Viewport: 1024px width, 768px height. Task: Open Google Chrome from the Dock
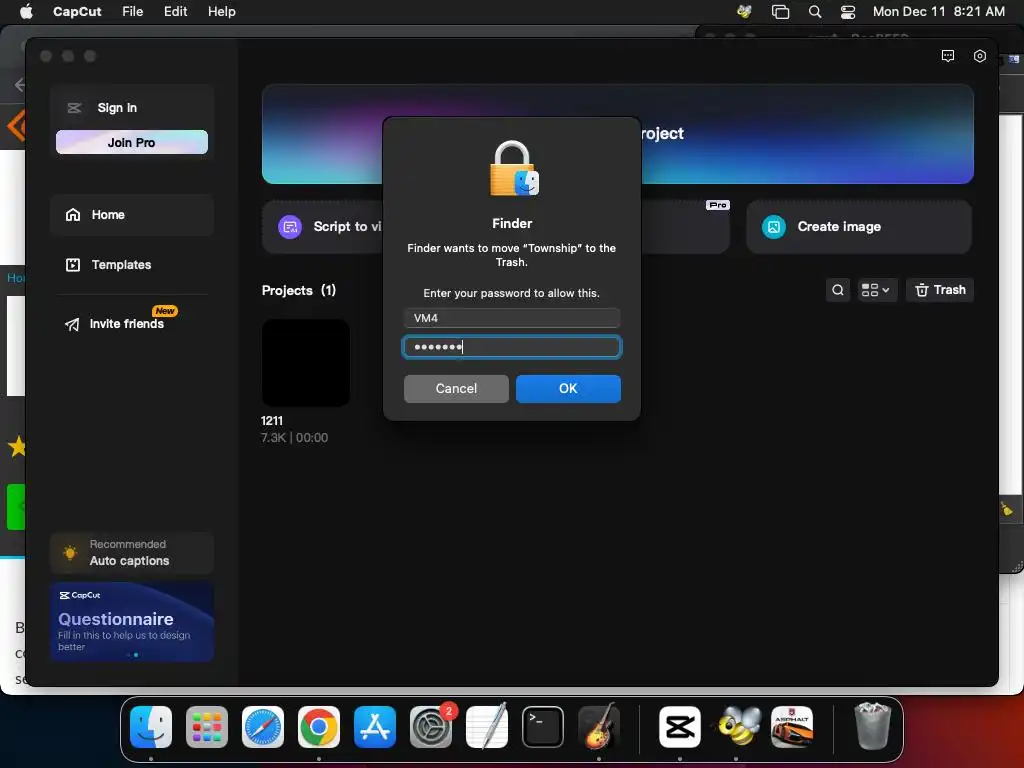pyautogui.click(x=319, y=727)
